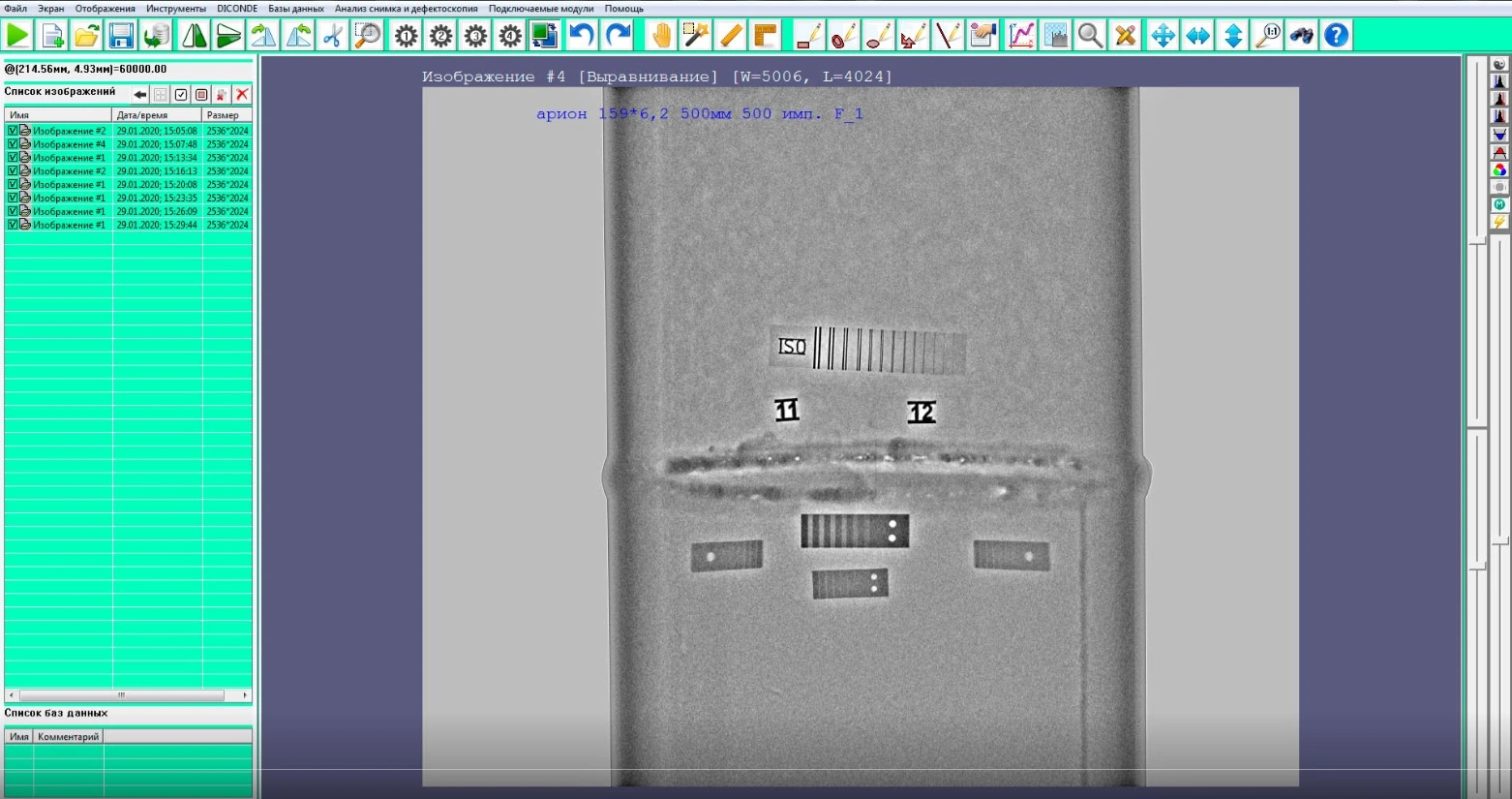Click the gear icon numbered 3
The image size is (1512, 799).
pyautogui.click(x=475, y=36)
